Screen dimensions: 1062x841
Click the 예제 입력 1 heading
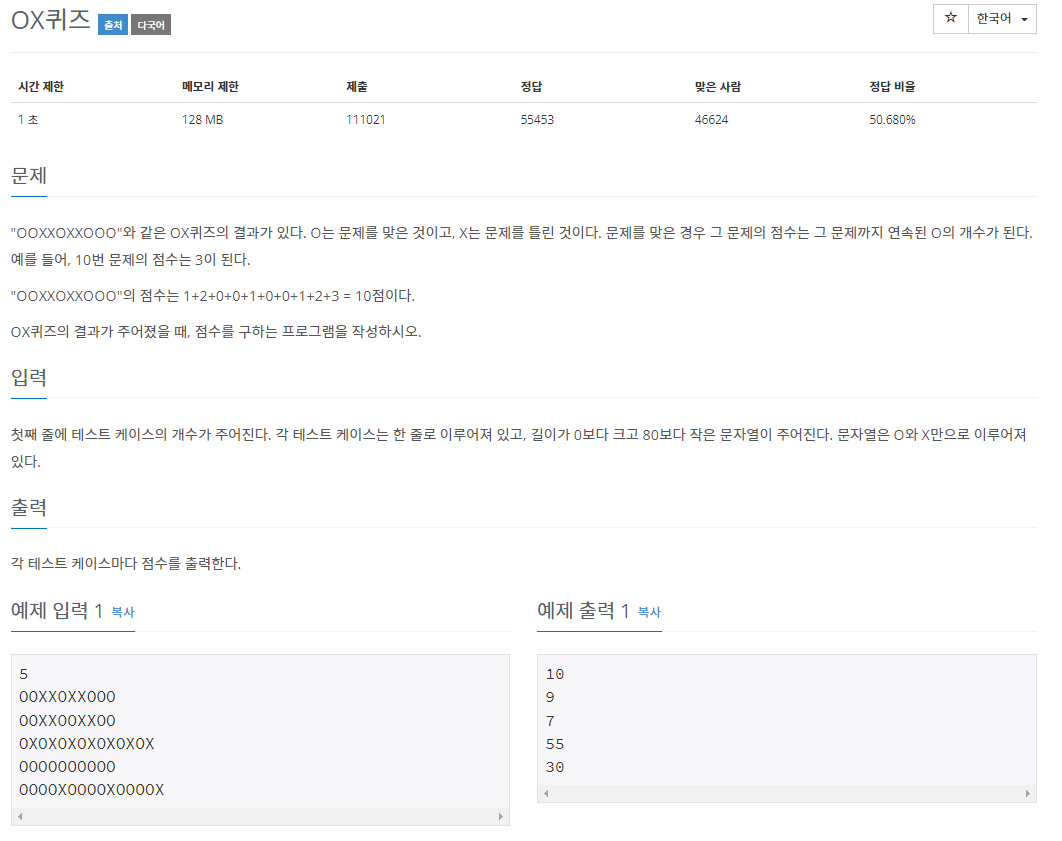57,611
